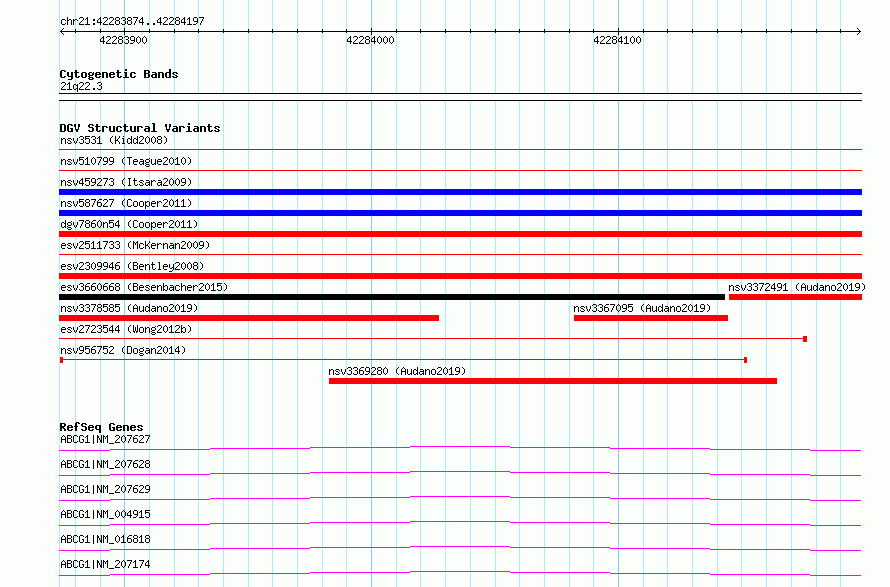Click the nsv587627 (Cooper2011) label
890x587 pixels.
[126, 203]
